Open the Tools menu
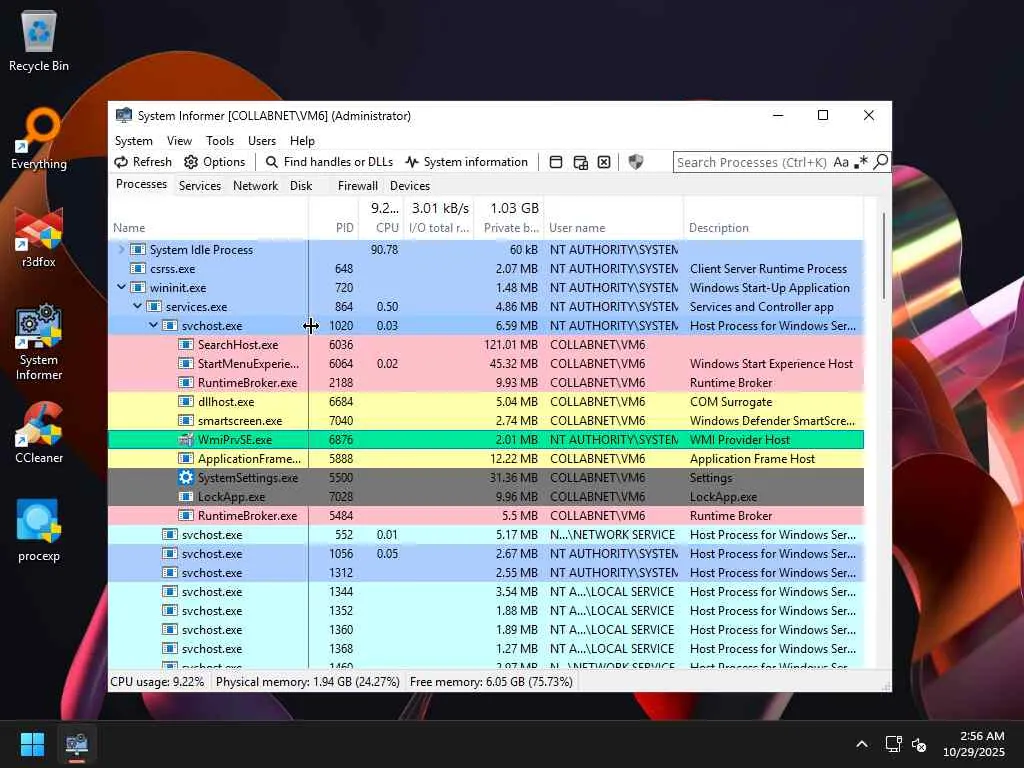 (219, 141)
